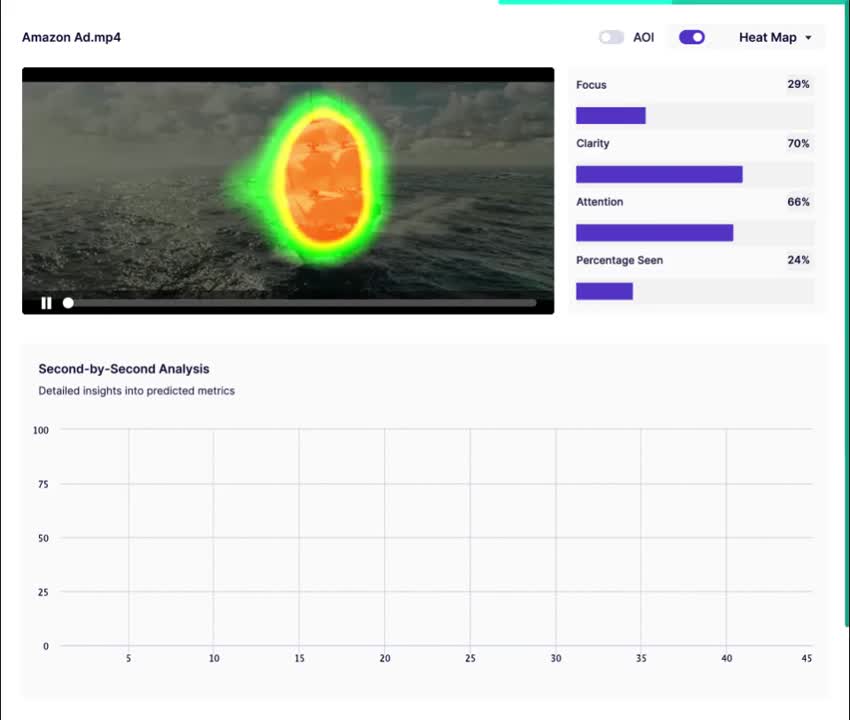Click the video timeline progress bar
Screen dimensions: 850x720
[301, 303]
